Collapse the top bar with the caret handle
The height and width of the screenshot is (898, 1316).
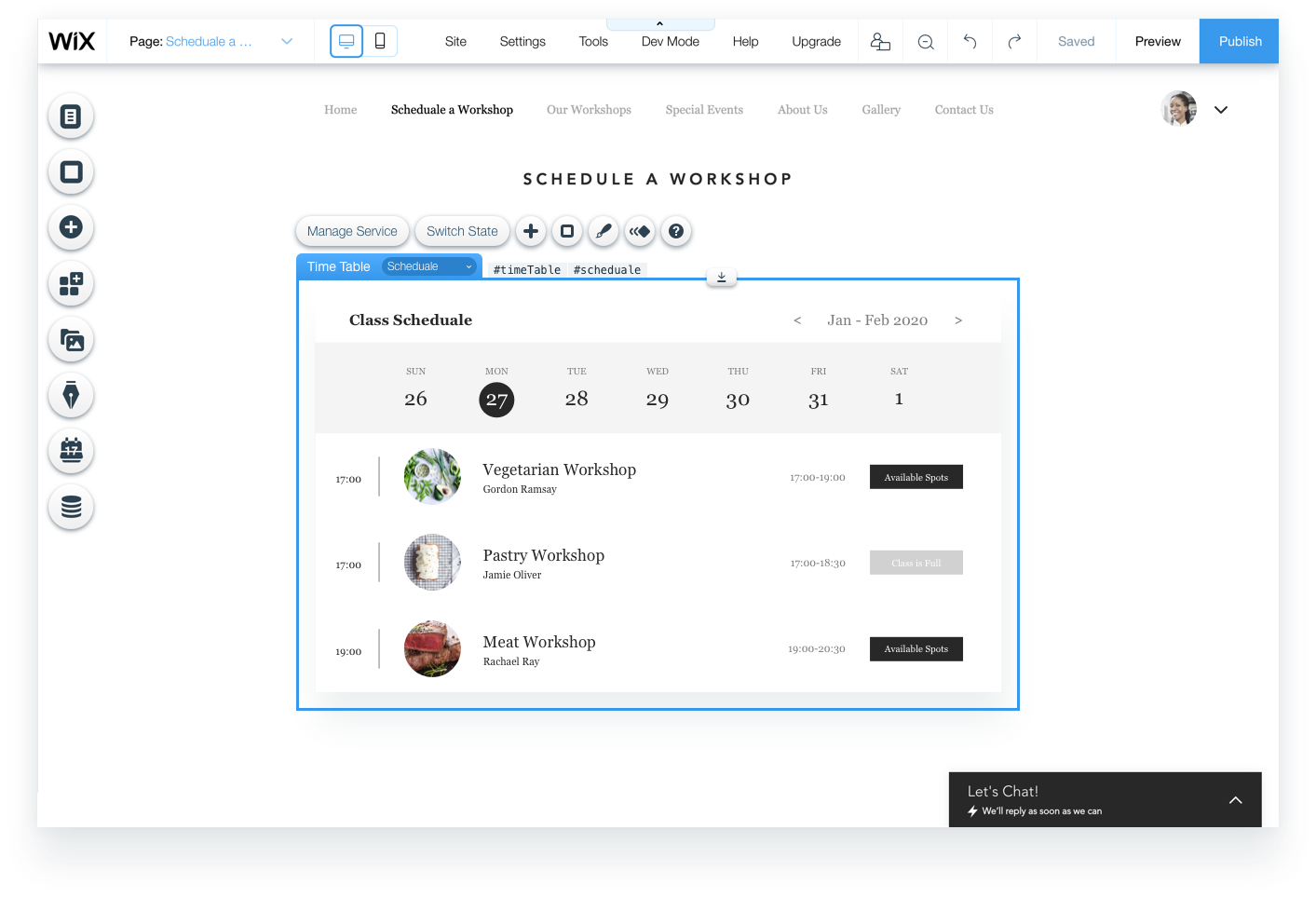[660, 23]
